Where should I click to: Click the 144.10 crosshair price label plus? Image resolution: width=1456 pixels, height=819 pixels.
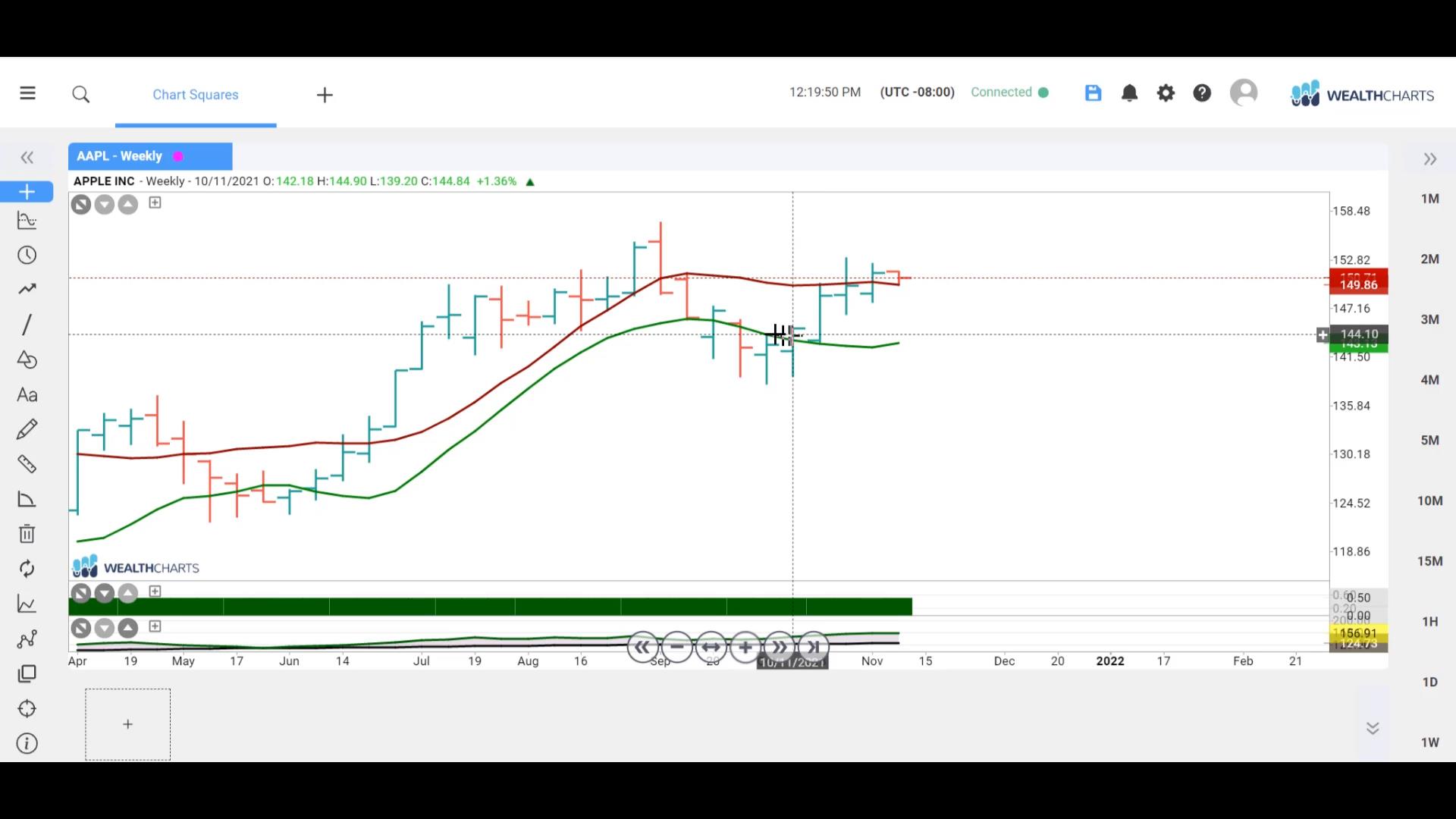1323,334
